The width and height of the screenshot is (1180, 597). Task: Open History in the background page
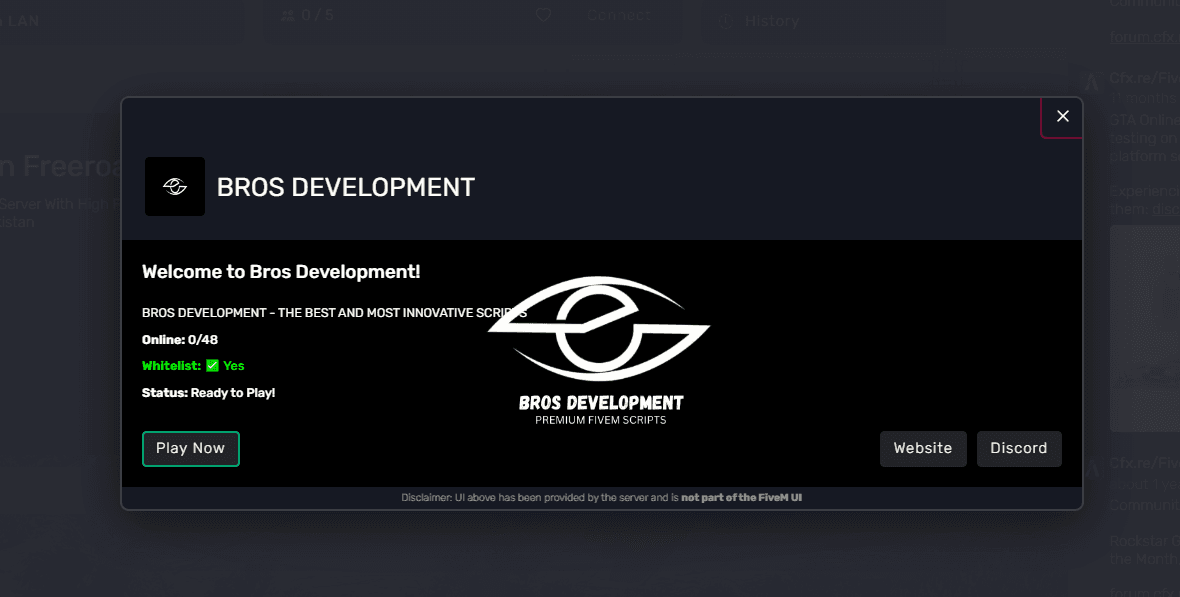coord(771,21)
